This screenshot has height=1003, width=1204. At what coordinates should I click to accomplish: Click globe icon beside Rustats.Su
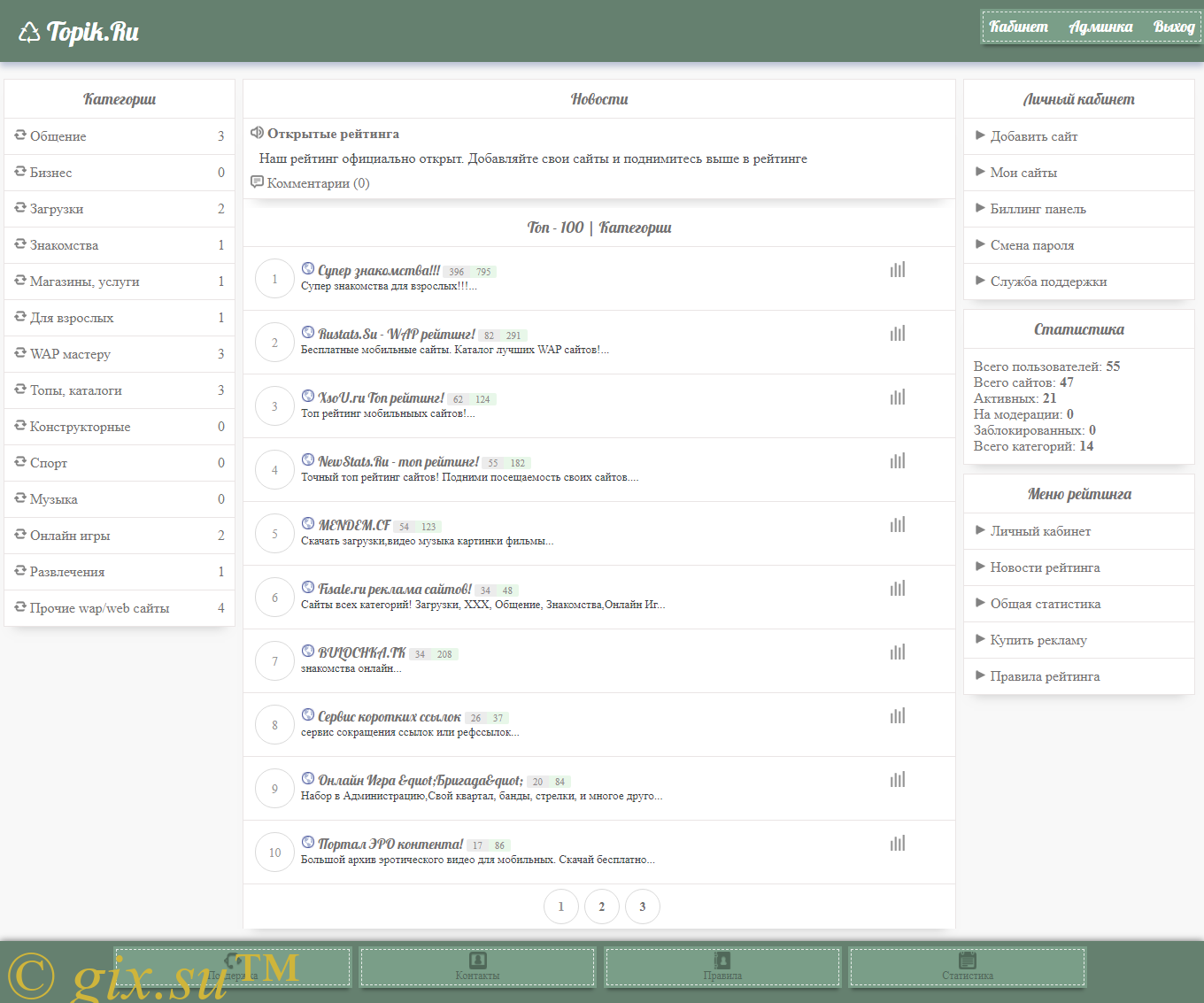[x=308, y=332]
